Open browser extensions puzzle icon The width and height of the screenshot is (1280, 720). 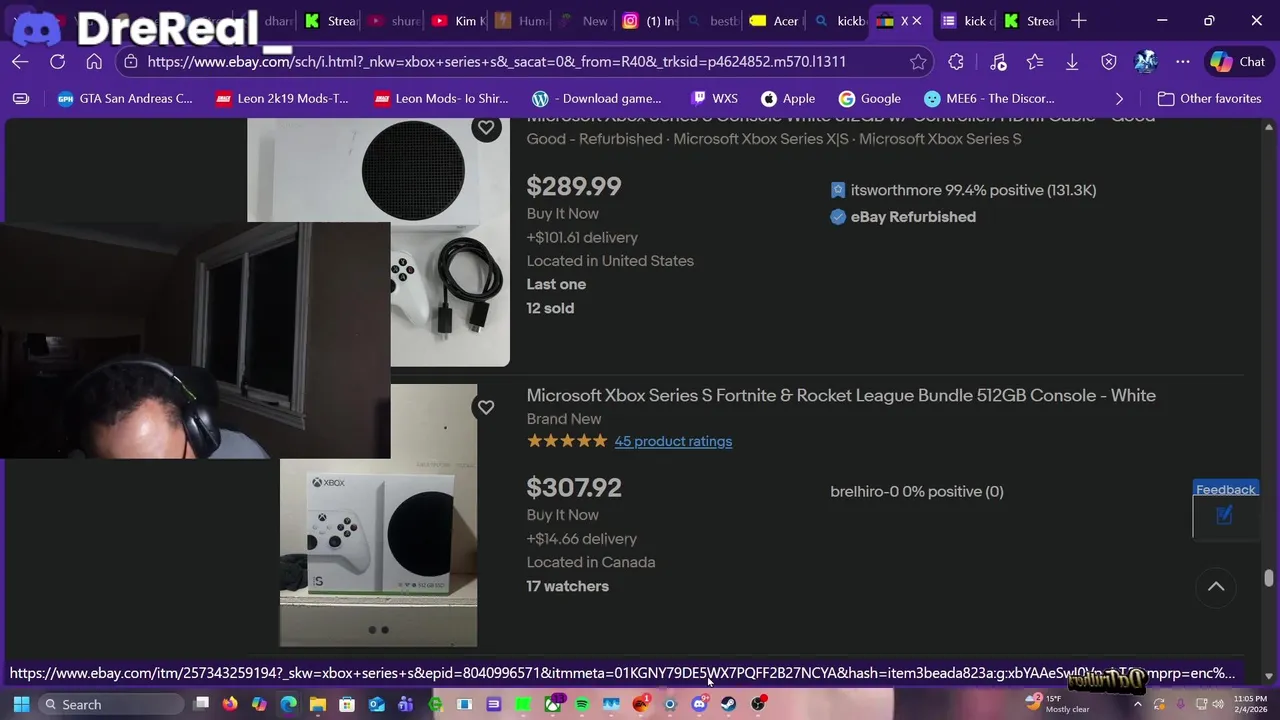[x=956, y=61]
